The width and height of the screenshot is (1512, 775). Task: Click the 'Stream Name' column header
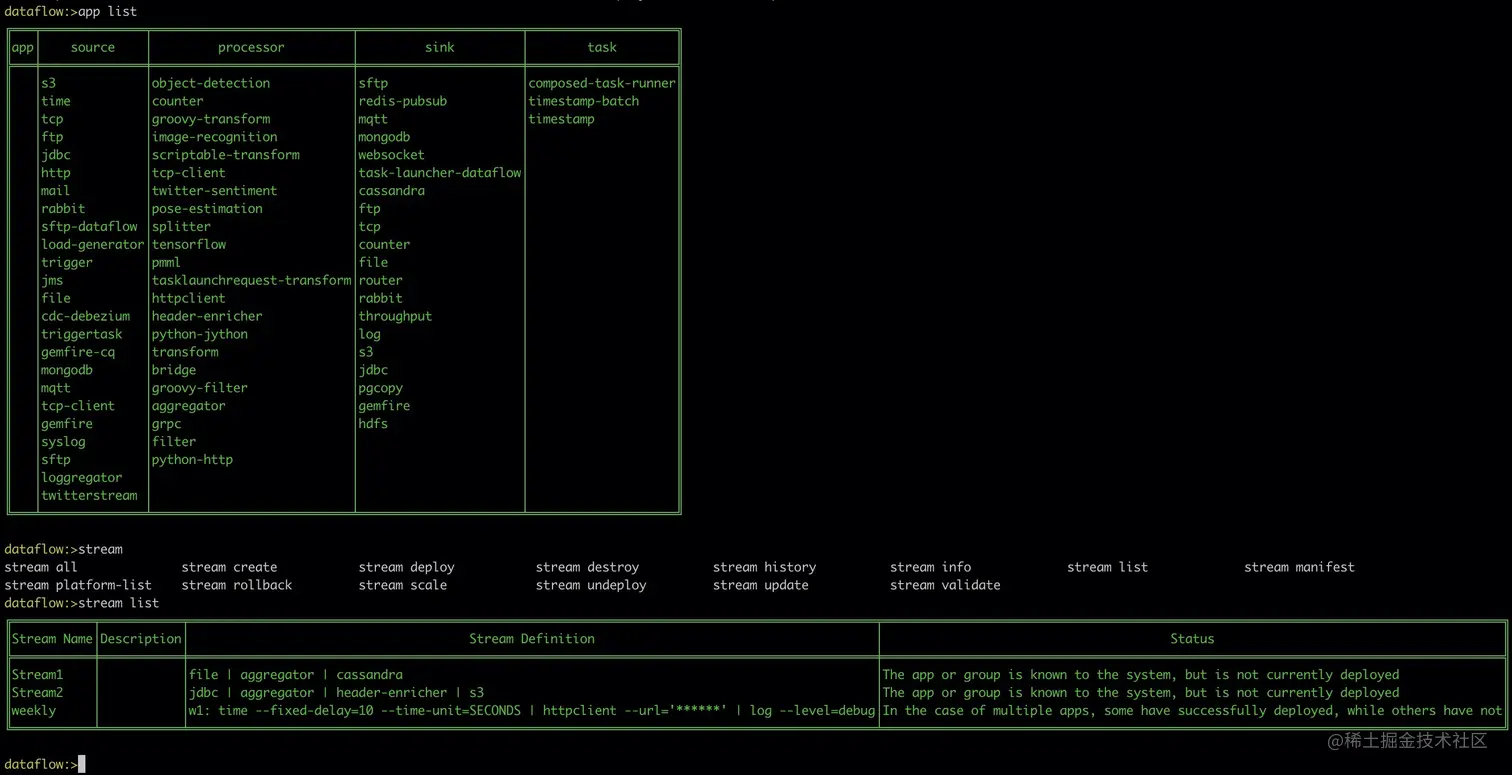pyautogui.click(x=52, y=638)
